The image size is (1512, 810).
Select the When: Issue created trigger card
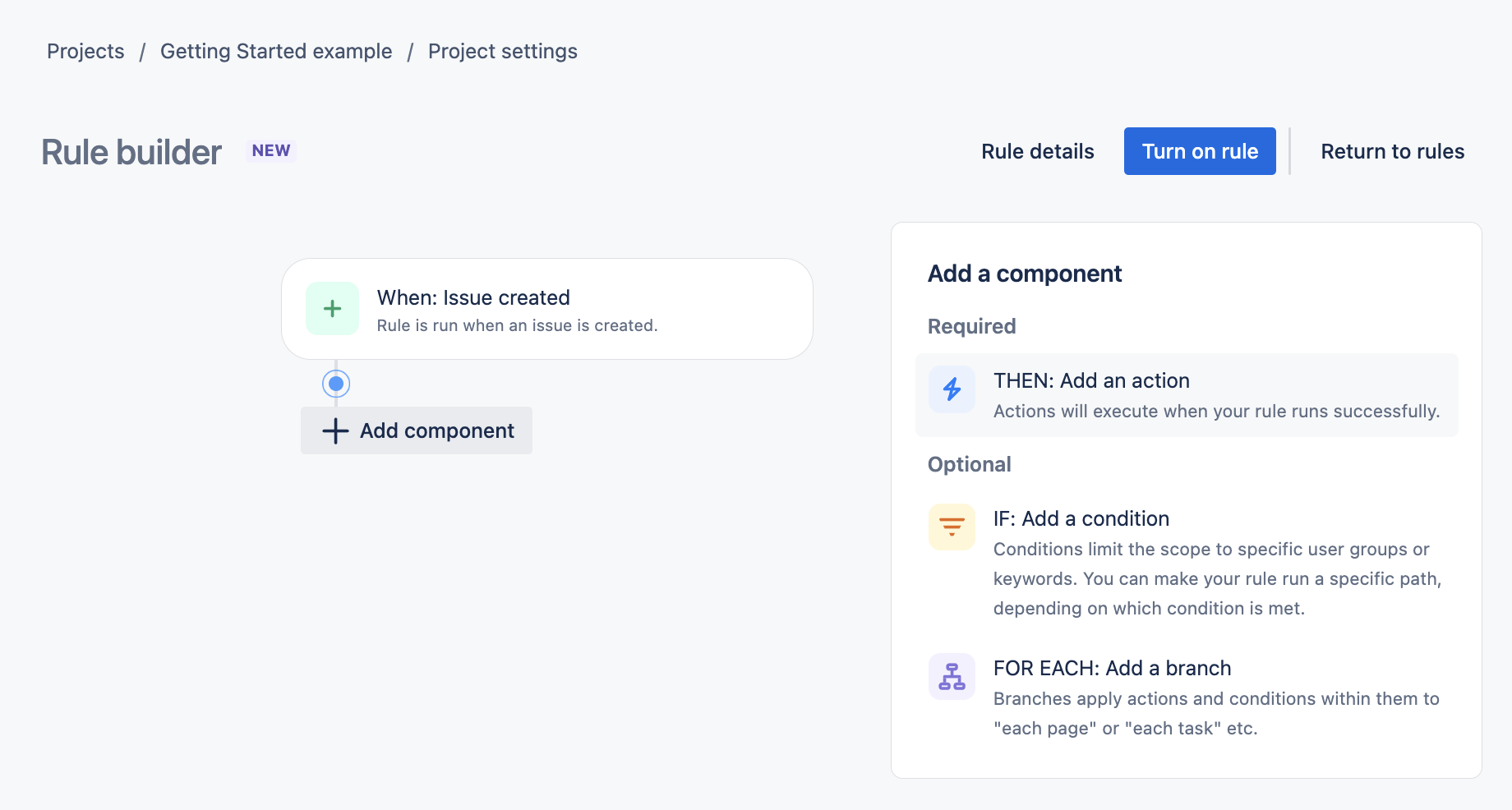(547, 309)
